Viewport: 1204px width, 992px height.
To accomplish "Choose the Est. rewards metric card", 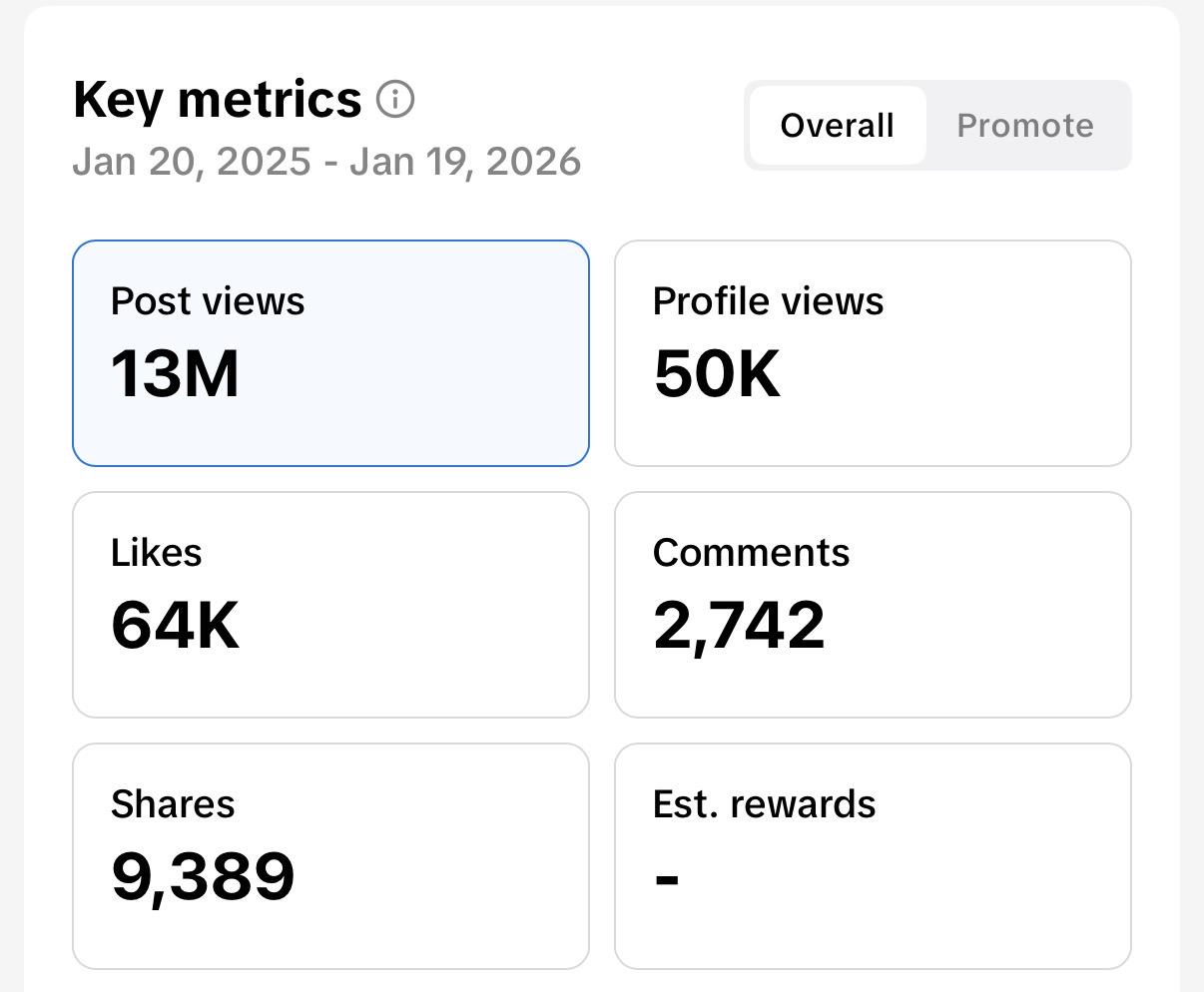I will click(x=873, y=855).
